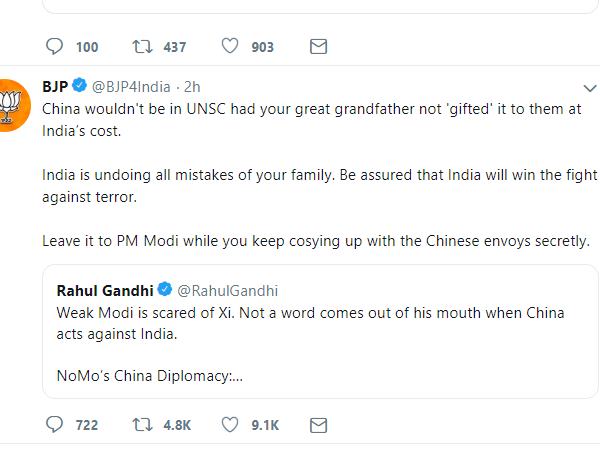View the 4.8K retweet count
The width and height of the screenshot is (600, 450).
pyautogui.click(x=177, y=425)
